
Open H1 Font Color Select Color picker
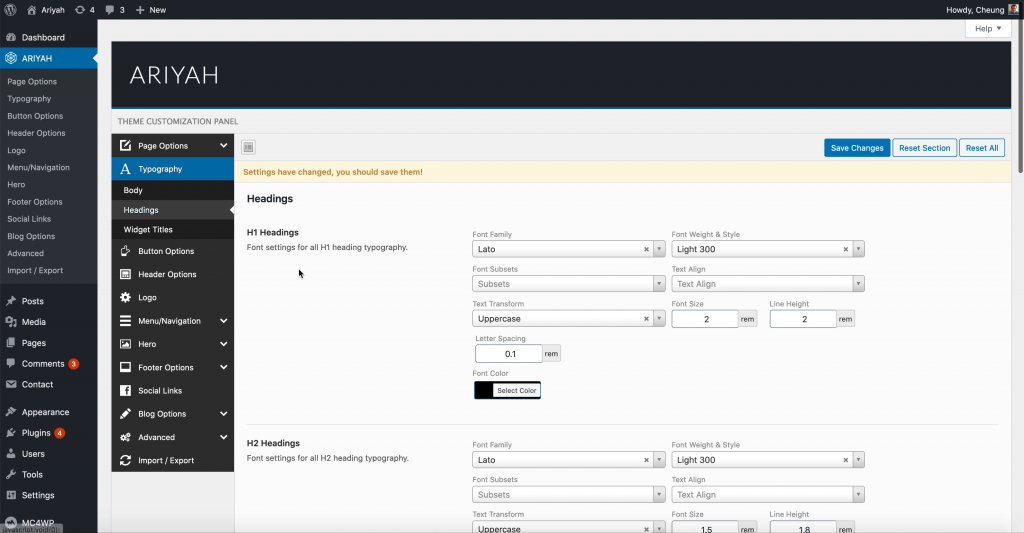pos(507,390)
